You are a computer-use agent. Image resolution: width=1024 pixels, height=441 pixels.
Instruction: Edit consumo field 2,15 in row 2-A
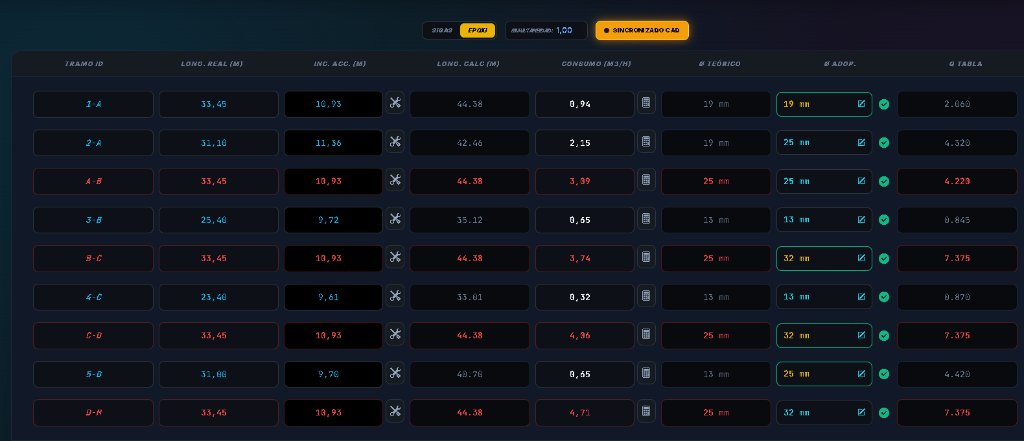(585, 142)
